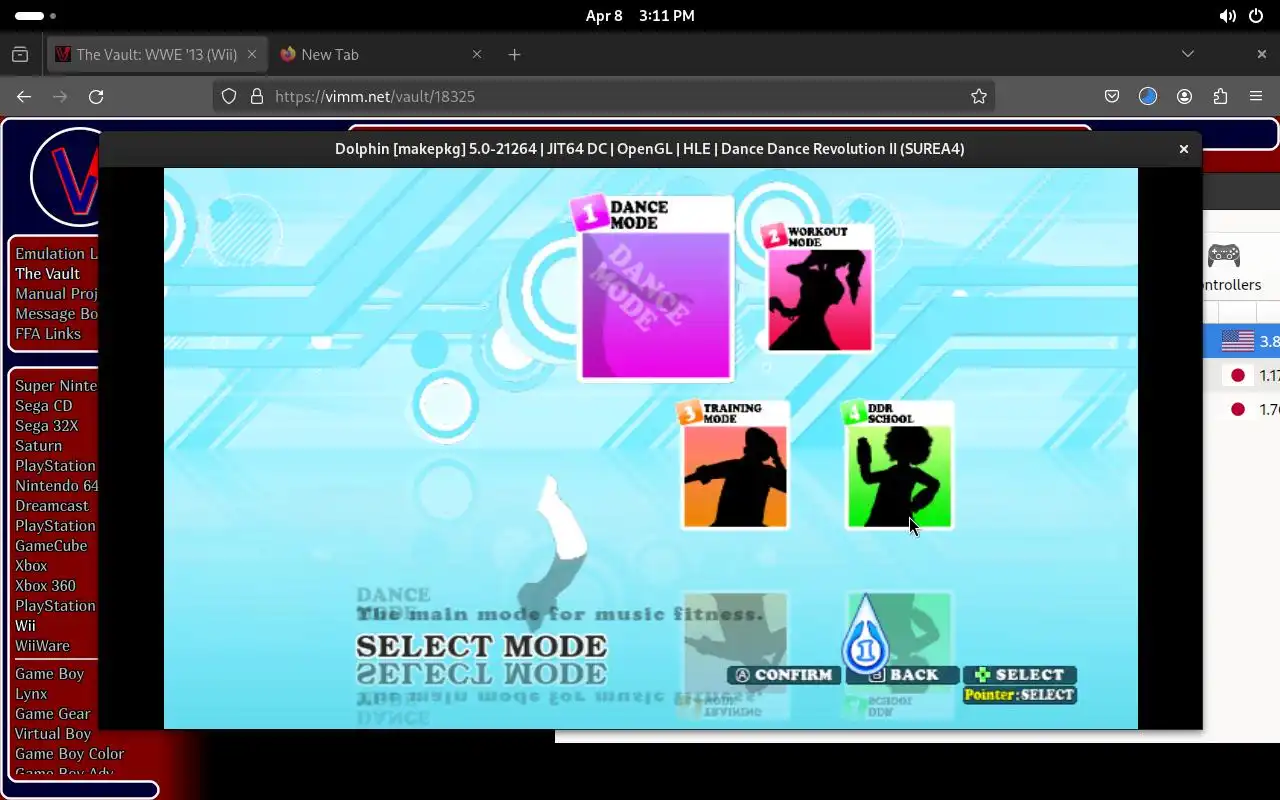The image size is (1280, 800).
Task: Open the Nintendo 64 system link
Action: [x=56, y=485]
